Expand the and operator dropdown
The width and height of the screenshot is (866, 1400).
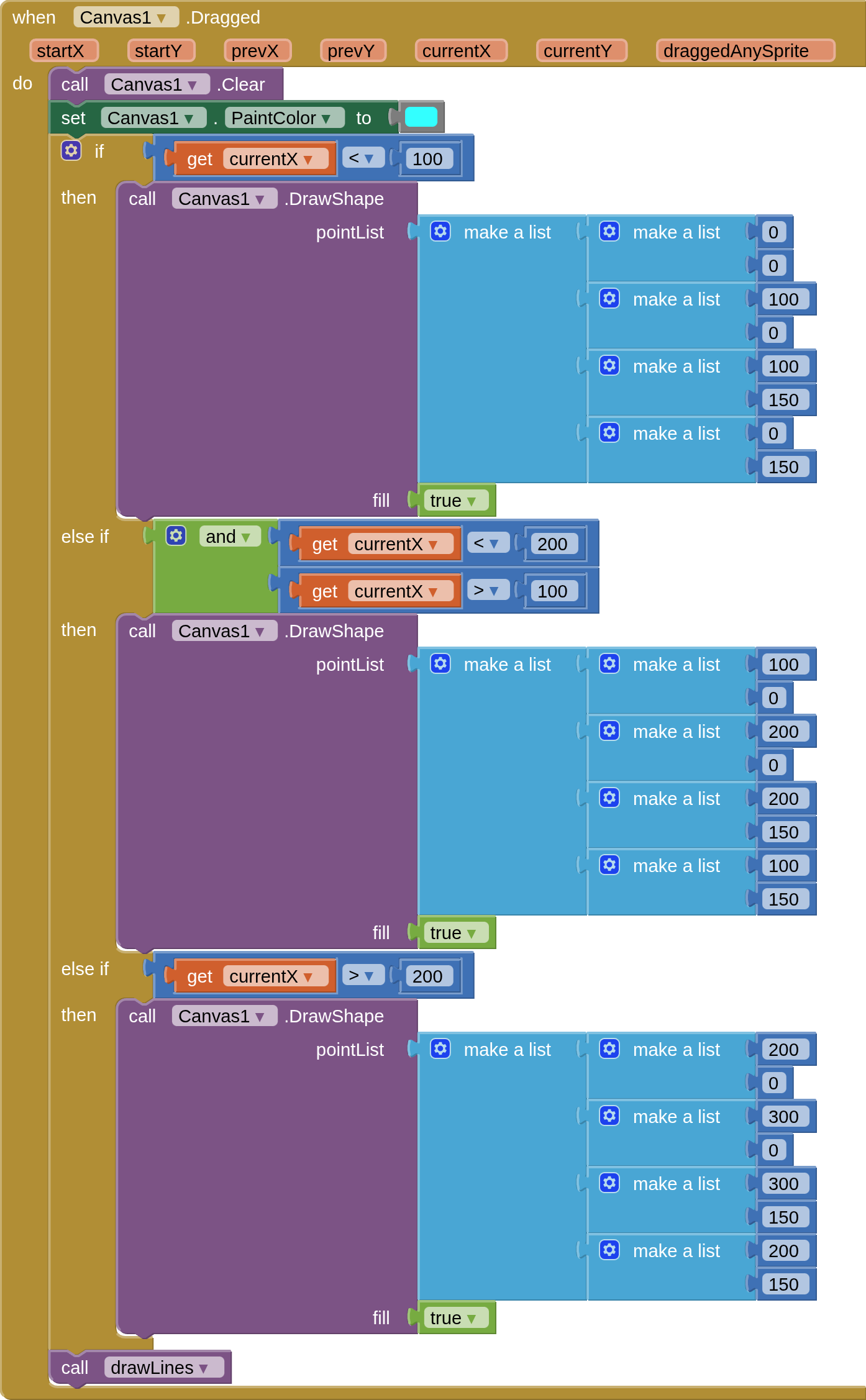246,537
